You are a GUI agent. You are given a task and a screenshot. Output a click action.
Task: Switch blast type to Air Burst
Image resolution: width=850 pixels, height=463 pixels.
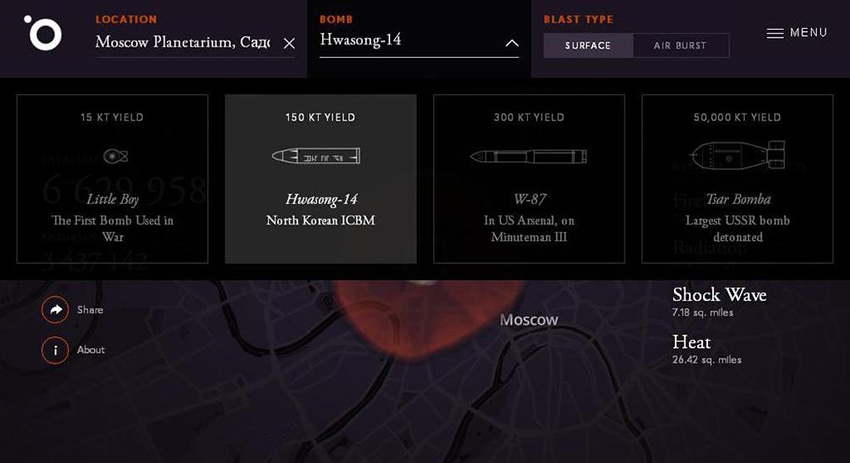pos(680,46)
